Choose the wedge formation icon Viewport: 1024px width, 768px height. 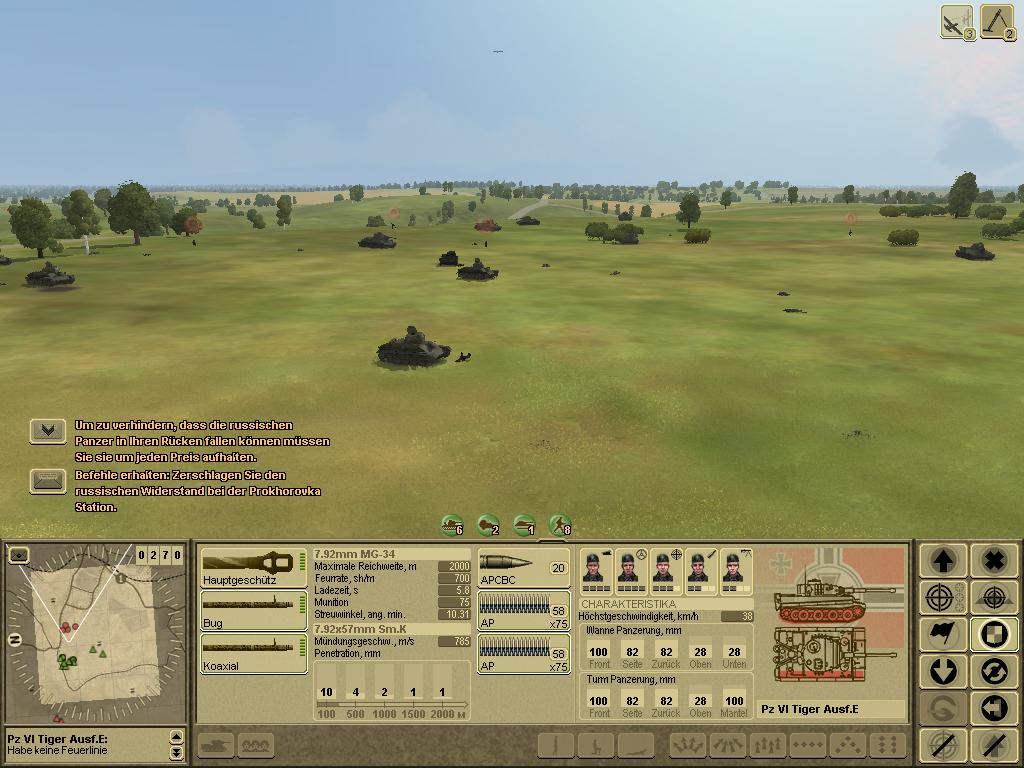[847, 745]
